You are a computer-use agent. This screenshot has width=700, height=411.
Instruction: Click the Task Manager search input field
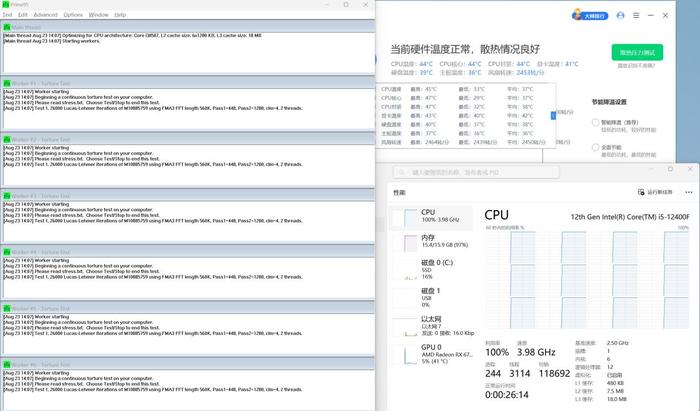click(x=476, y=172)
